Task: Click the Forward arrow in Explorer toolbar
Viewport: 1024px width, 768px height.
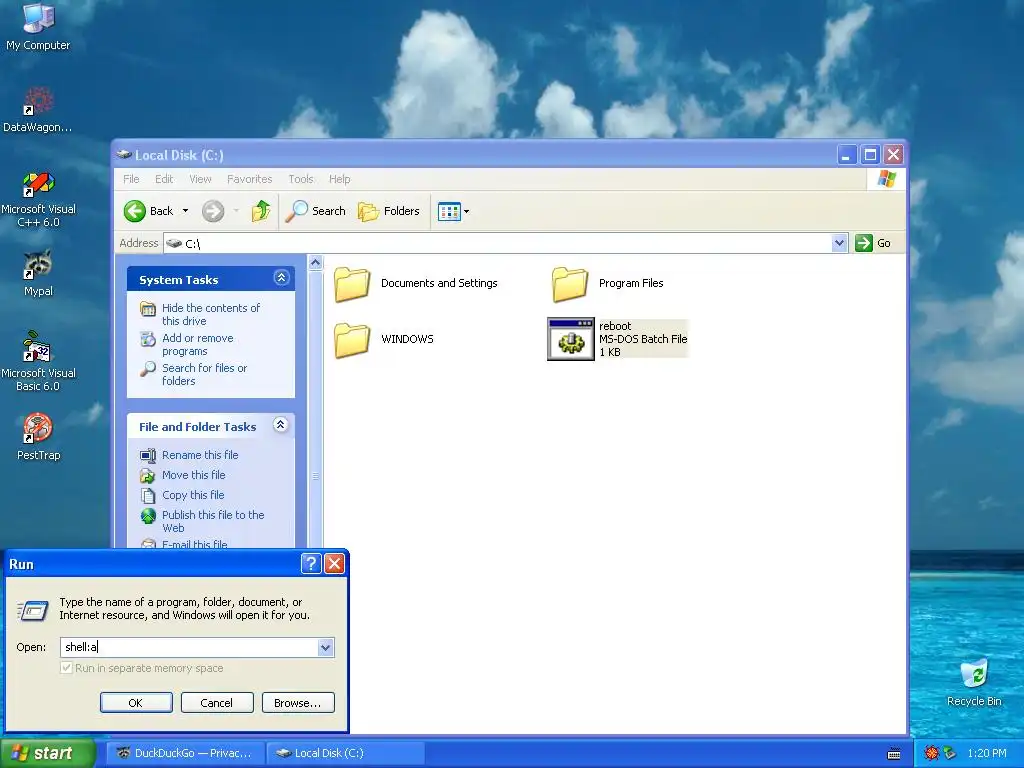Action: coord(213,211)
